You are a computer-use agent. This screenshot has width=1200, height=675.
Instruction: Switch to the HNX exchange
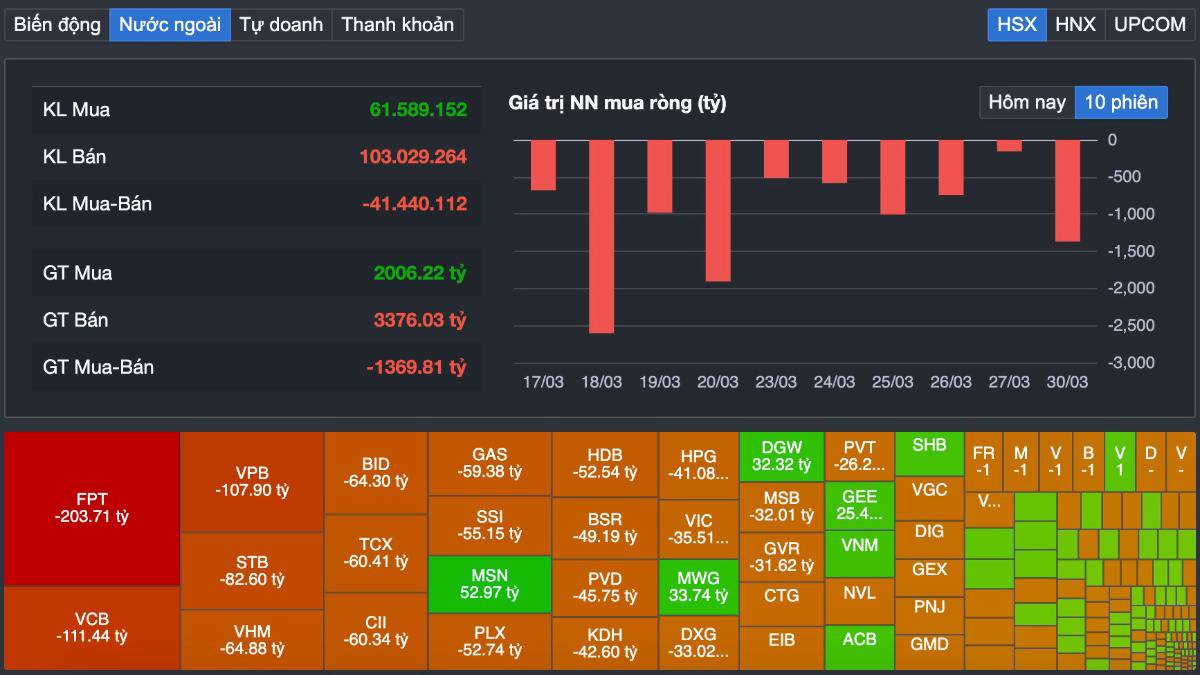tap(1075, 25)
